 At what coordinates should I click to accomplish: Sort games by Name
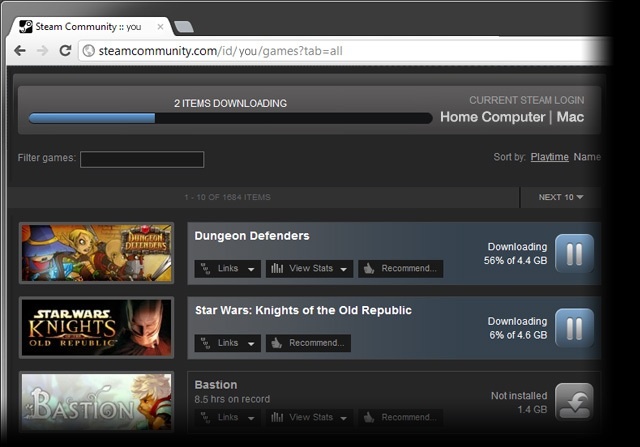tap(587, 157)
